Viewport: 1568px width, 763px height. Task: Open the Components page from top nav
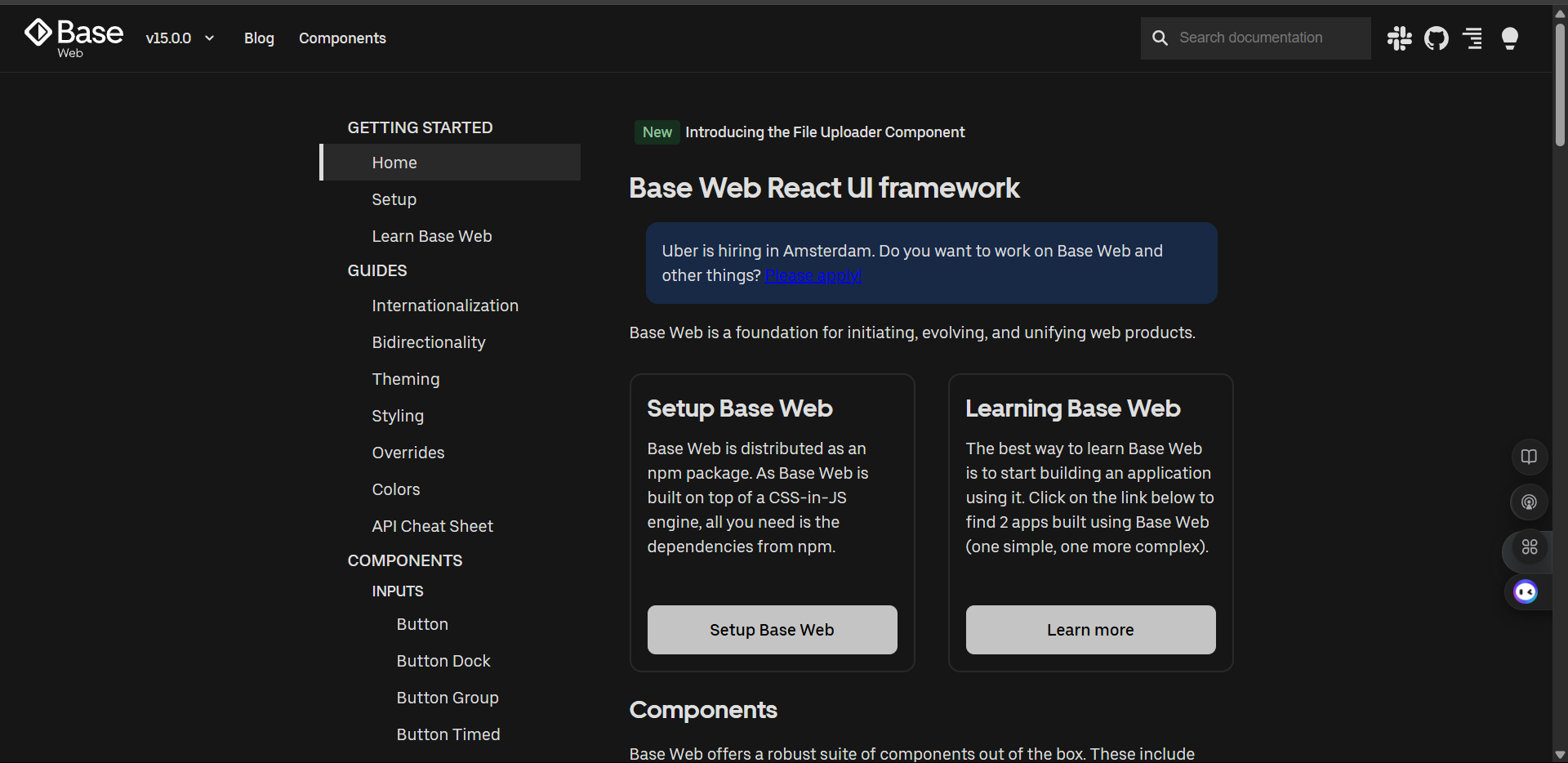click(342, 38)
